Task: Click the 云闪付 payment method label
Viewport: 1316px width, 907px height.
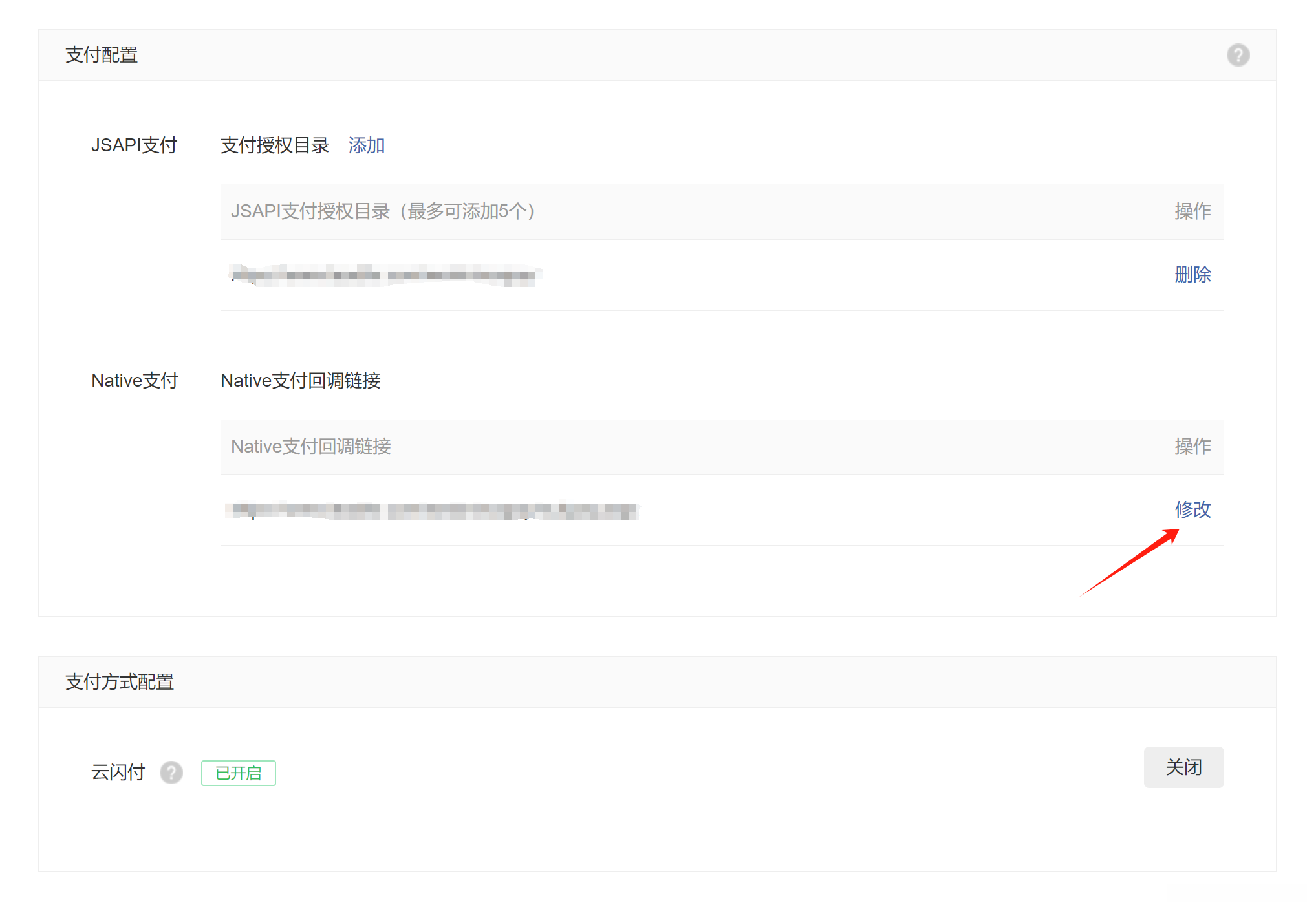Action: click(118, 772)
